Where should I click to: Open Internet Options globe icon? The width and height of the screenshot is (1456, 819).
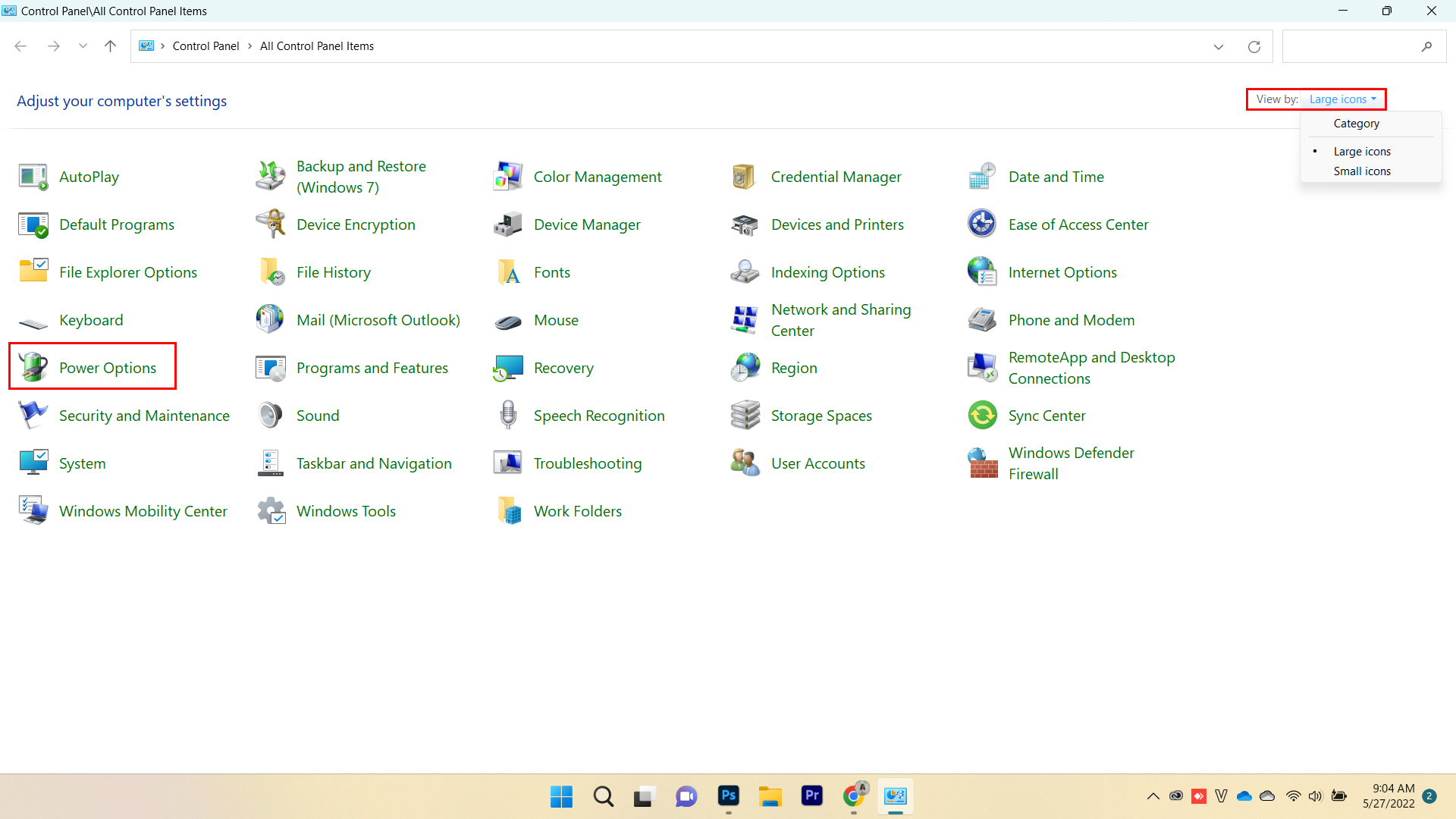click(983, 272)
